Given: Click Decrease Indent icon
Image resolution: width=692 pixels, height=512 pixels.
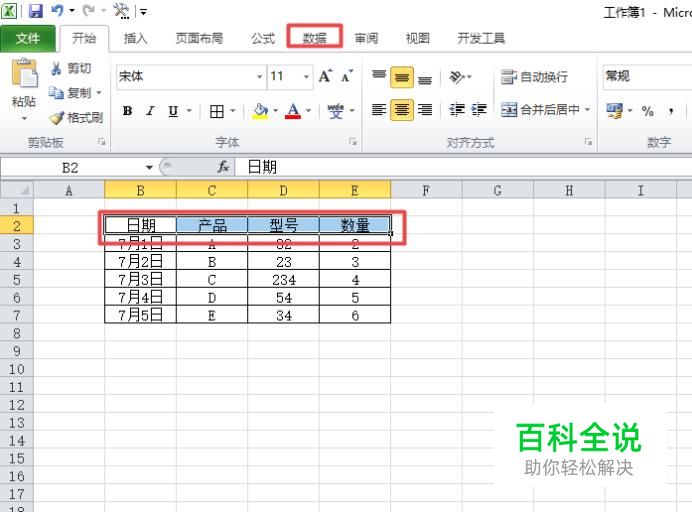Looking at the screenshot, I should 457,109.
